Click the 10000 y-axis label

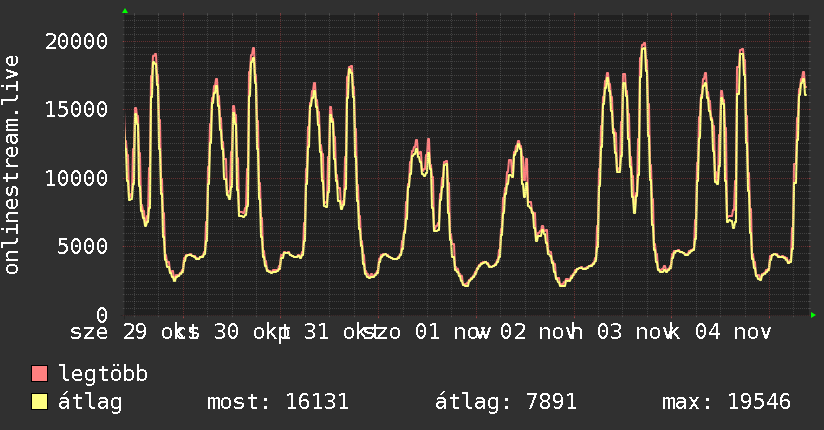tap(76, 178)
